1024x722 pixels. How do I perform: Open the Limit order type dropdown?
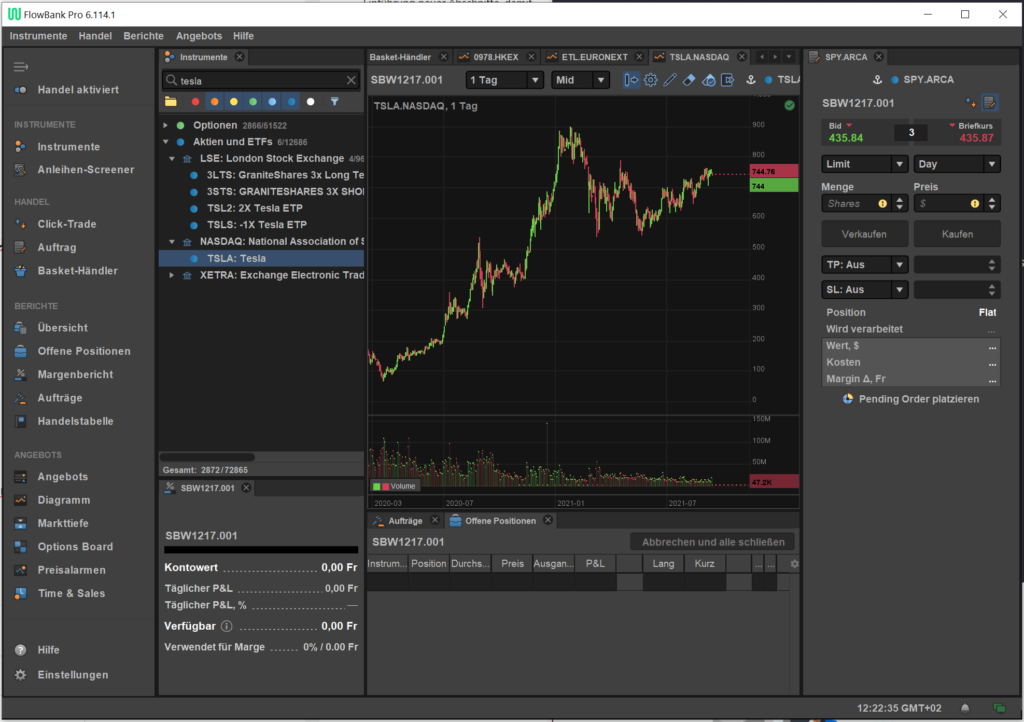click(x=864, y=164)
